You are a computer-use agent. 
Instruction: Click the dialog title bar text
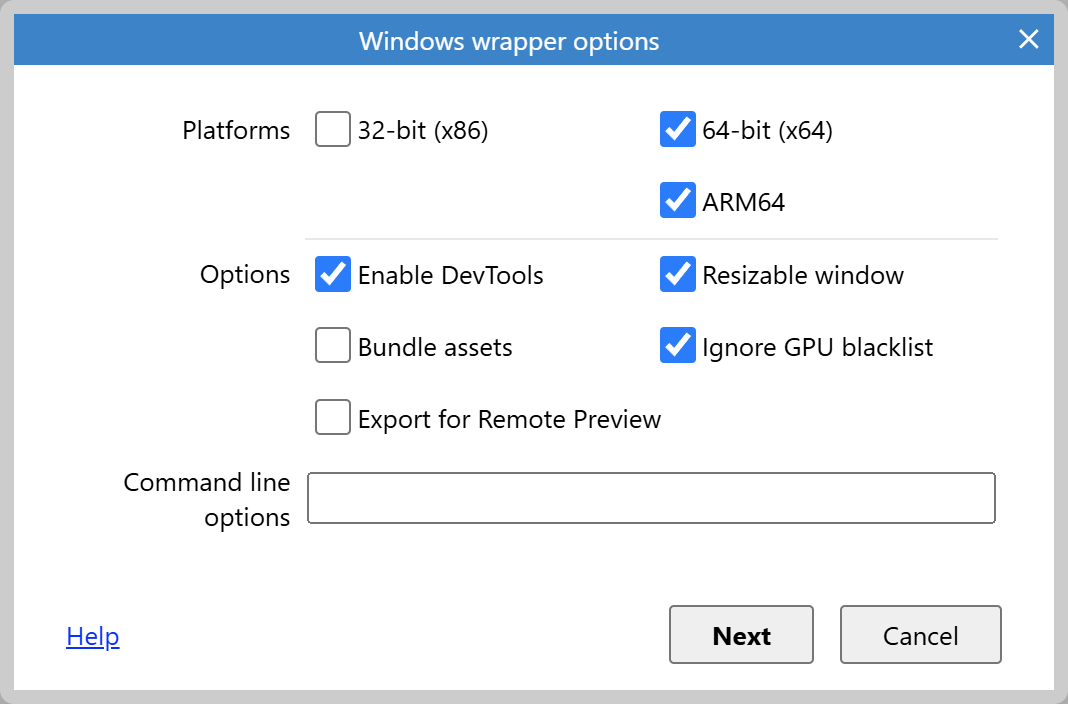[x=509, y=41]
